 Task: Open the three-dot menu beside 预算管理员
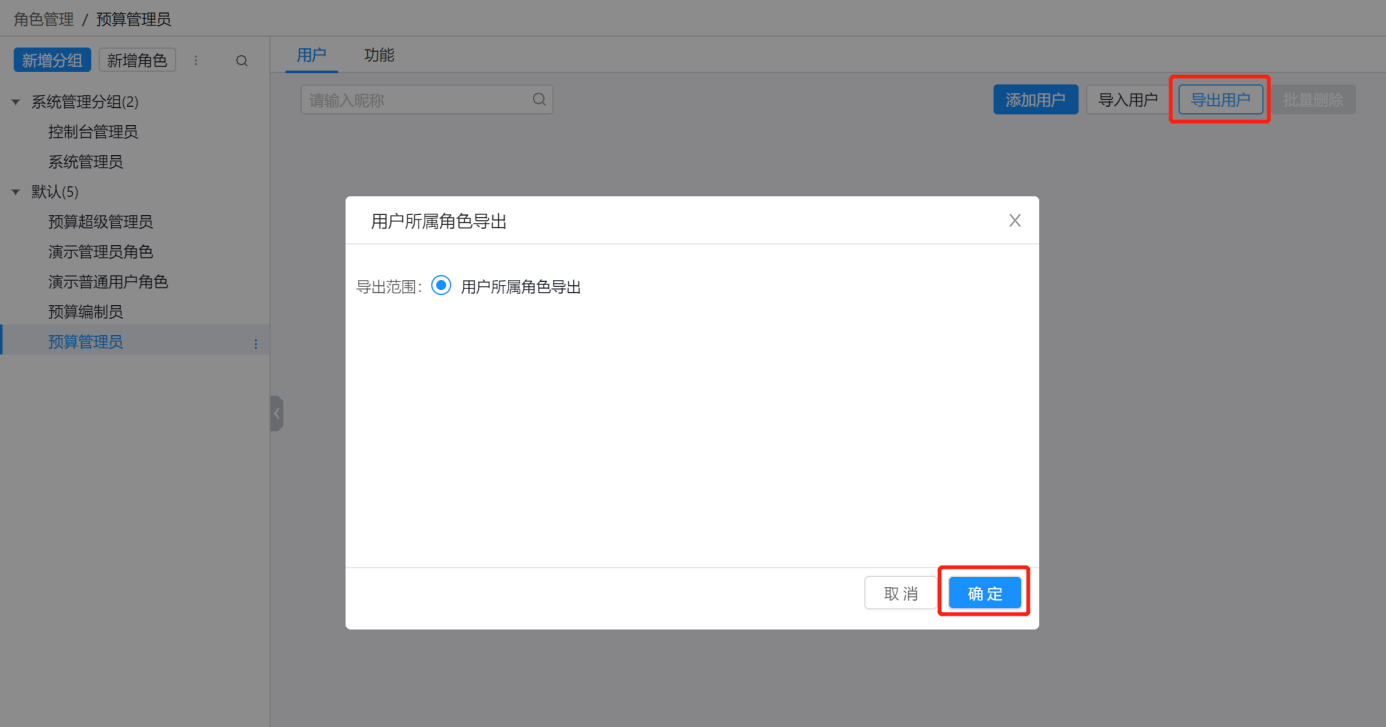[x=255, y=343]
